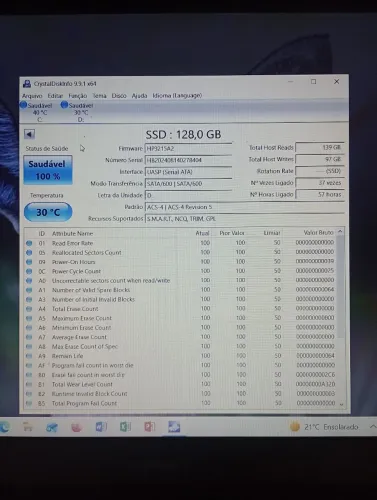
Task: Click the status dot for Read Error Rate
Action: (29, 243)
